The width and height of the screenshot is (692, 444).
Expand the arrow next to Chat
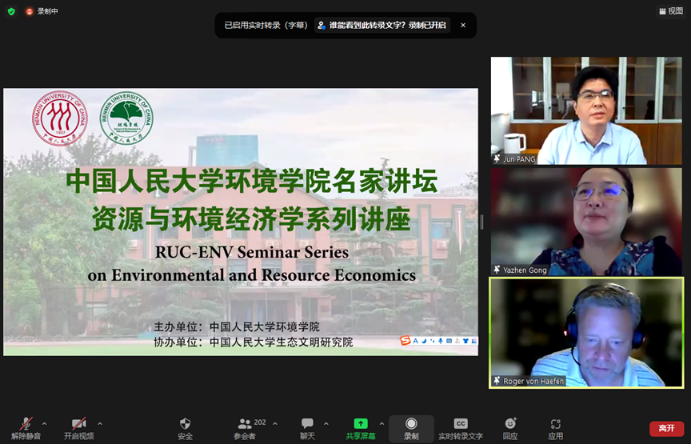point(327,424)
